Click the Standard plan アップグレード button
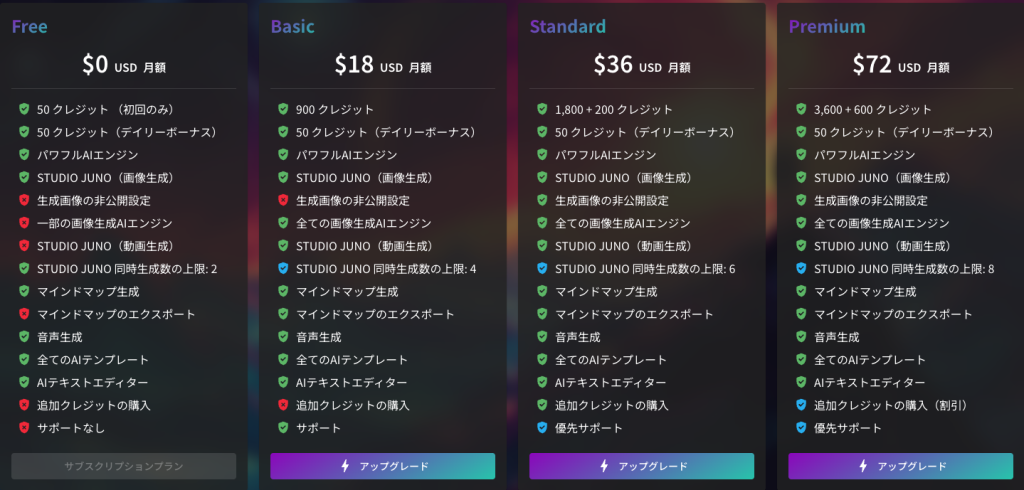The image size is (1024, 490). (x=641, y=466)
